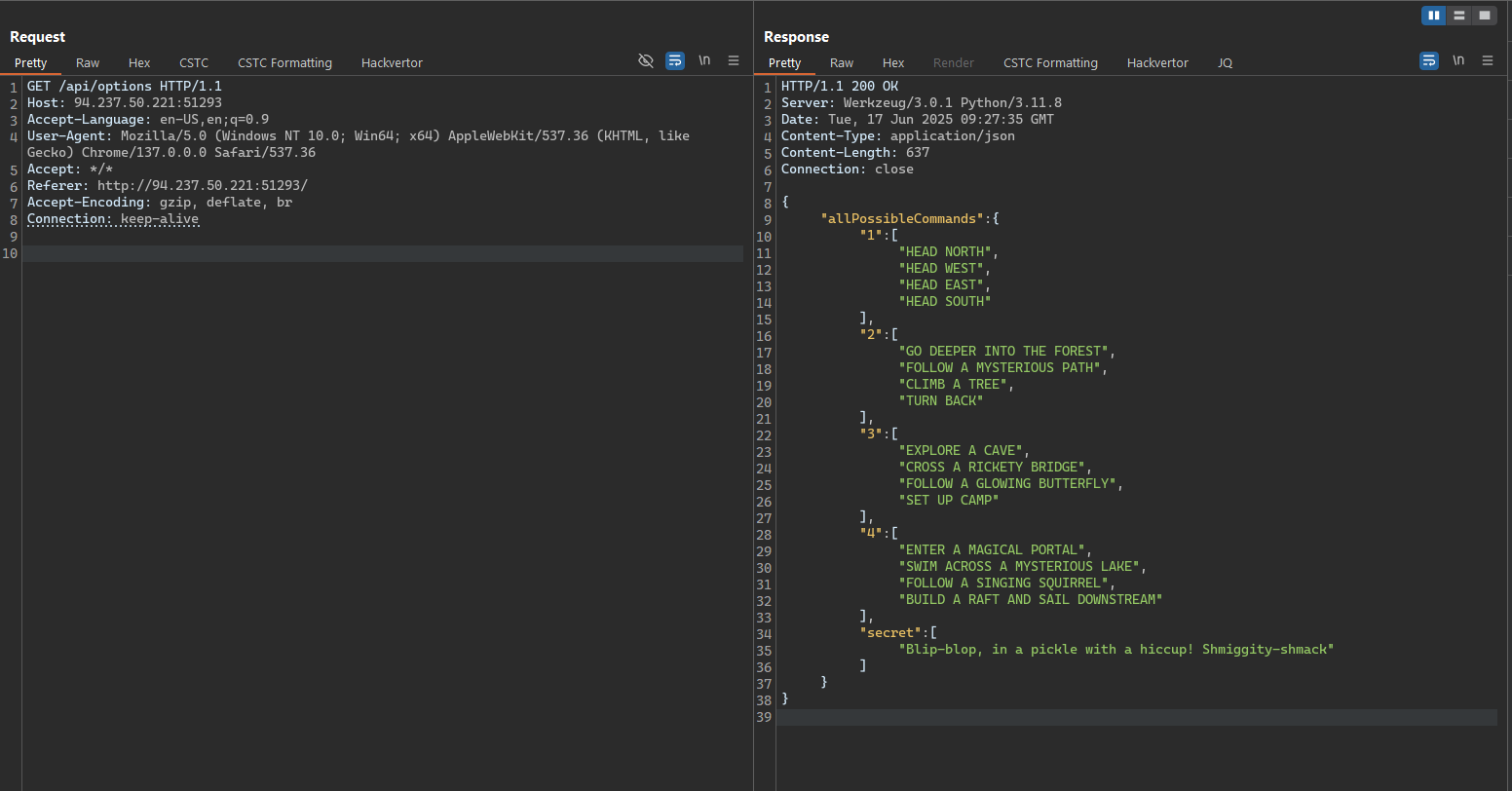Click "FOLLOW A SINGING SQUIRREL" value
Viewport: 1512px width, 791px height.
(x=1003, y=584)
